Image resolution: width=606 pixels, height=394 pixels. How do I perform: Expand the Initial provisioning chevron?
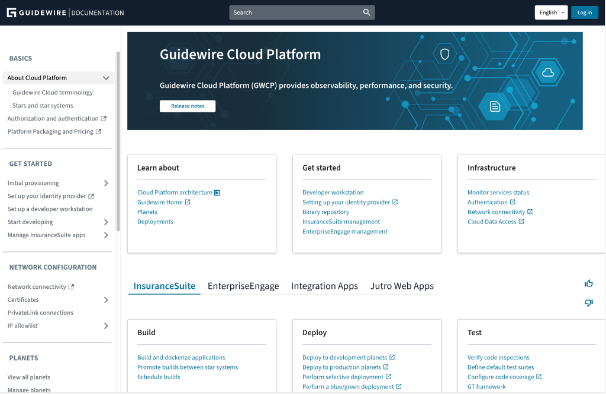[106, 183]
